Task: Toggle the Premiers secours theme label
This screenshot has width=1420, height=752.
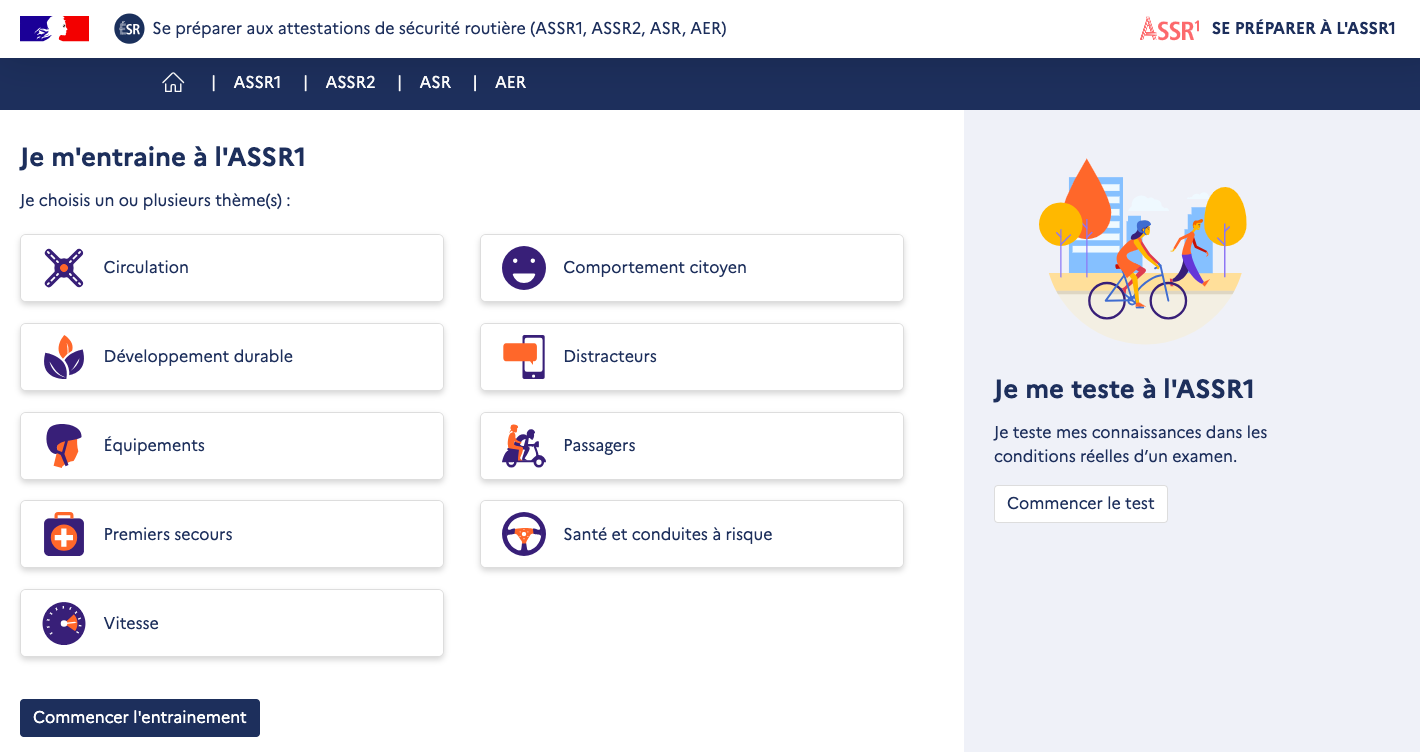Action: [168, 535]
